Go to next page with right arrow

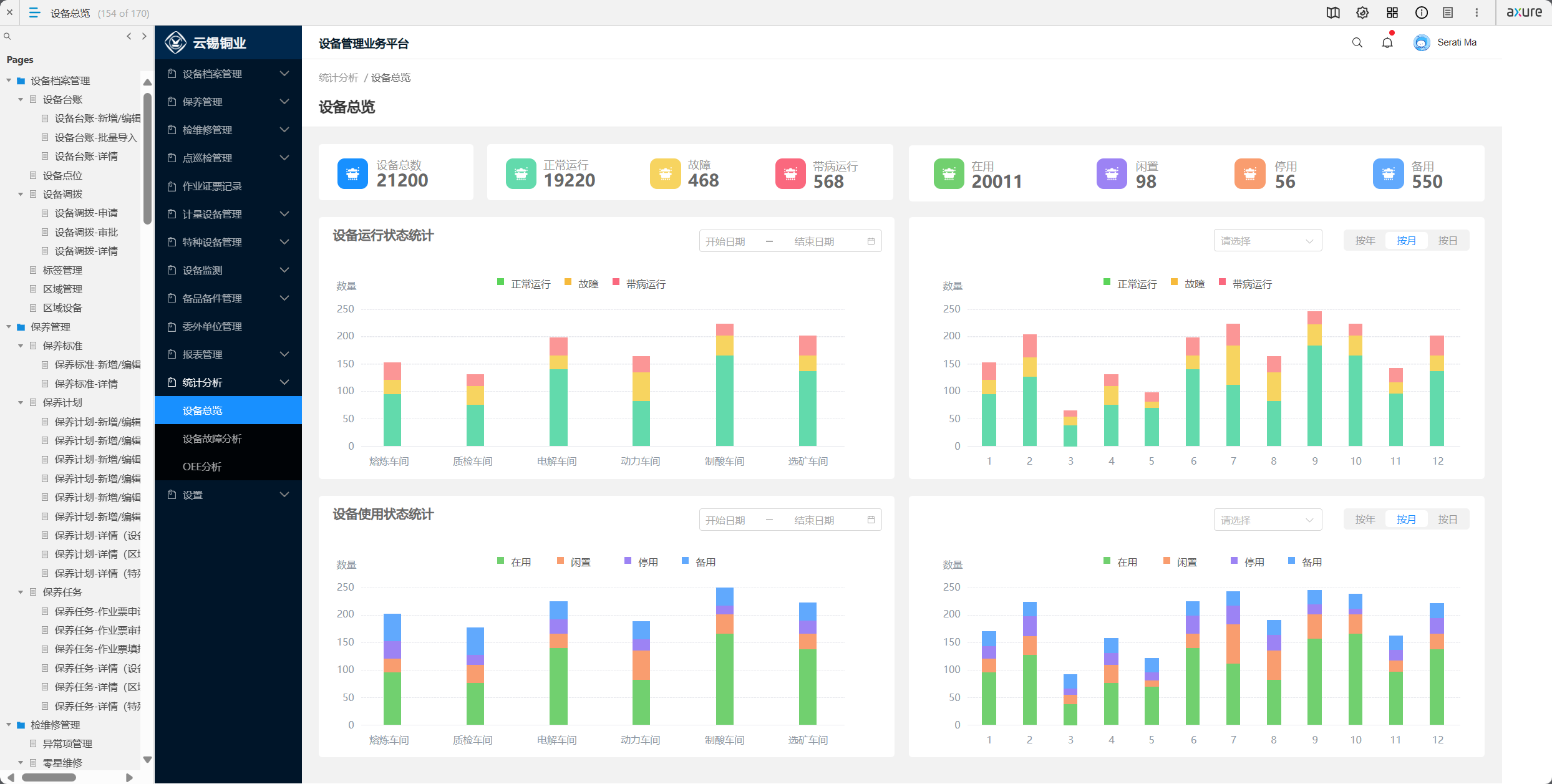tap(144, 36)
